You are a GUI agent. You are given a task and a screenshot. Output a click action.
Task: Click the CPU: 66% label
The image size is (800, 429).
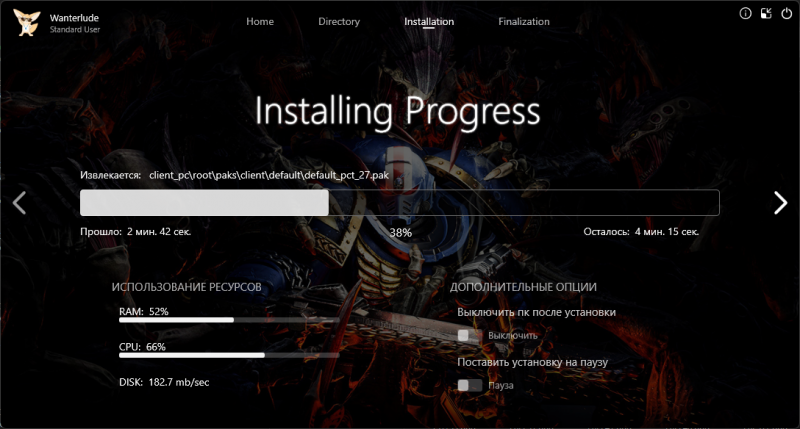(142, 347)
